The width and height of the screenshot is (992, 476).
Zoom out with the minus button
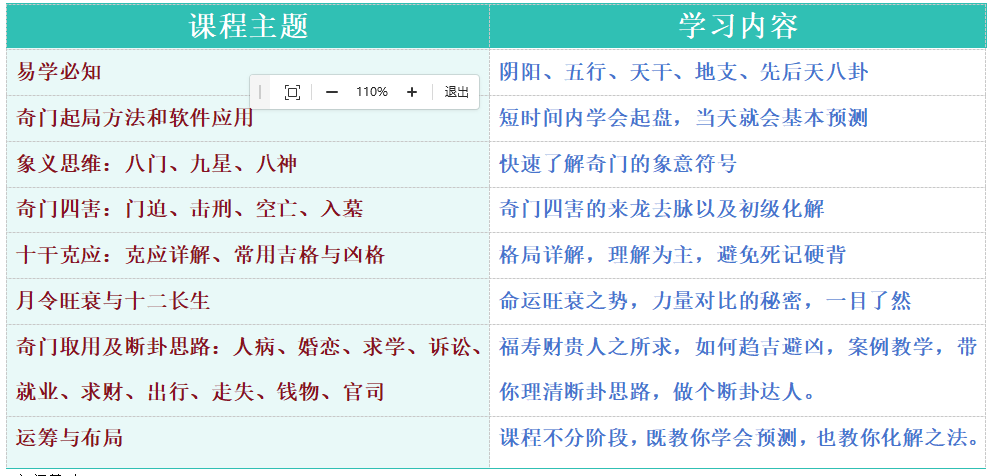click(332, 92)
